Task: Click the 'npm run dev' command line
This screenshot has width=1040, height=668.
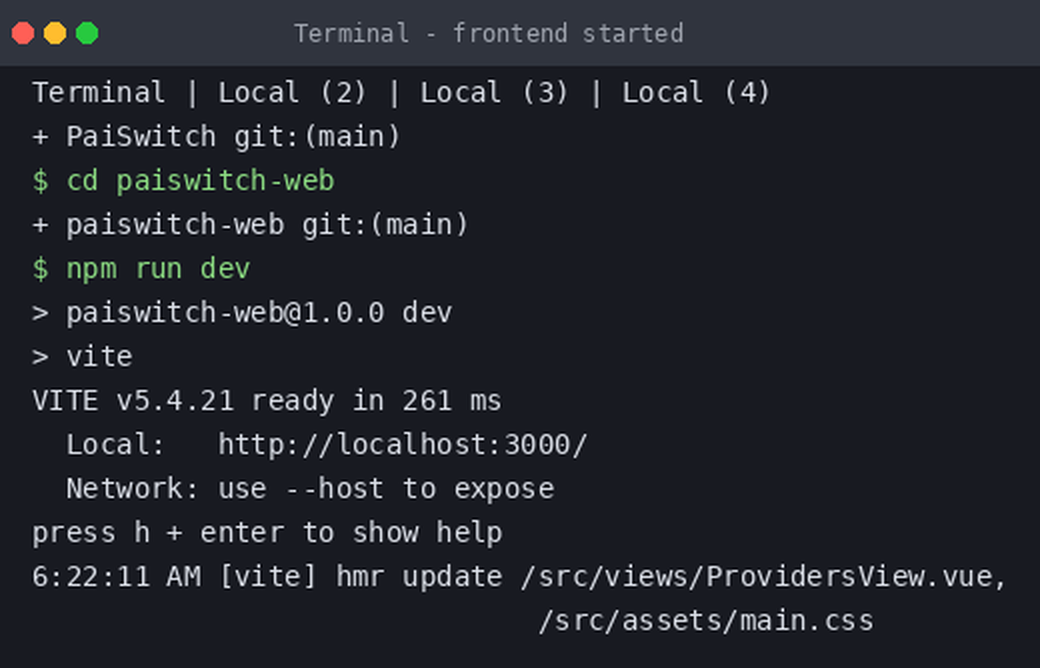Action: click(141, 269)
